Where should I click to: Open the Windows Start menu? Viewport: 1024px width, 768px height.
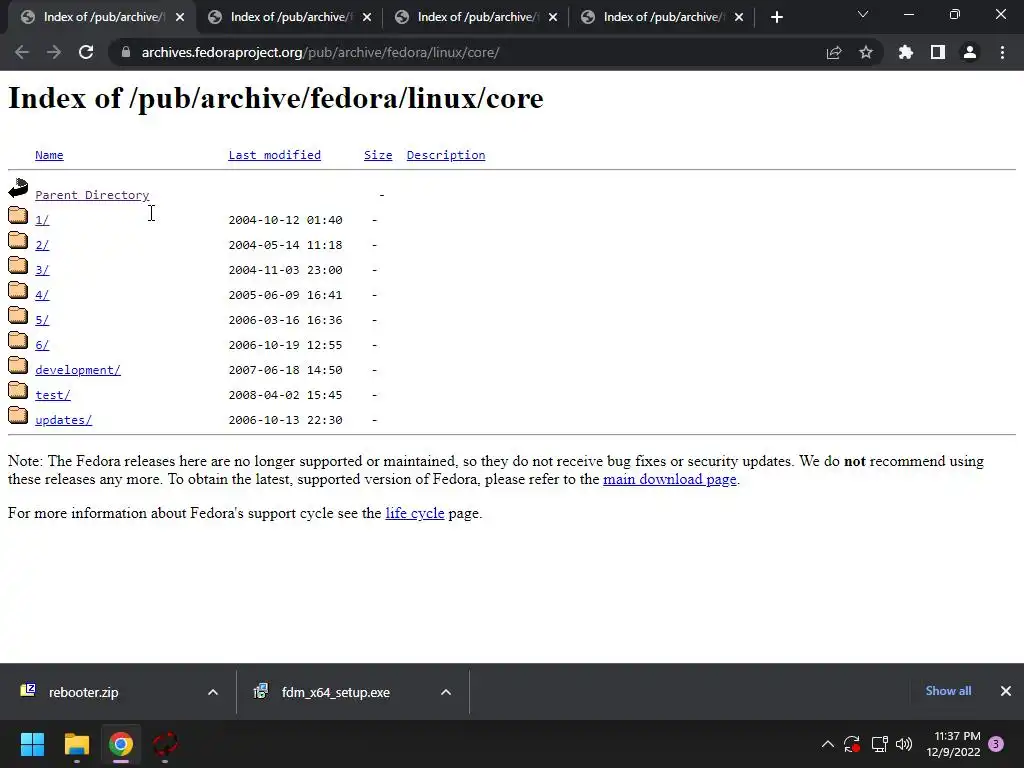click(32, 744)
